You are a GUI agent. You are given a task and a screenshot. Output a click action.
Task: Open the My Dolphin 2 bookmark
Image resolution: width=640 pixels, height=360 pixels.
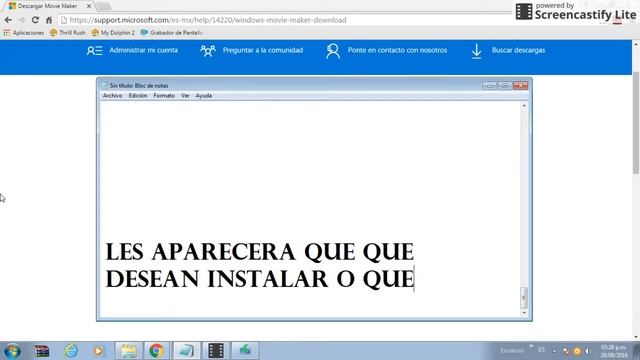click(113, 33)
